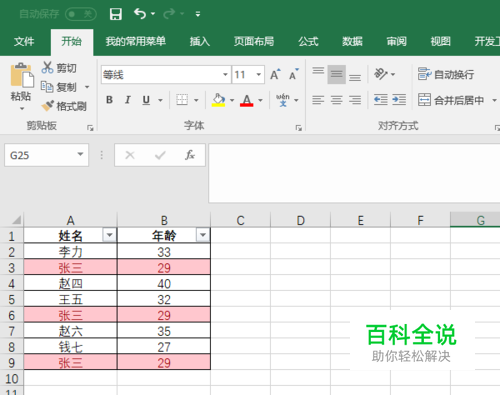Open the Customize Quick Access Toolbar dropdown
Image resolution: width=500 pixels, height=395 pixels.
point(198,14)
